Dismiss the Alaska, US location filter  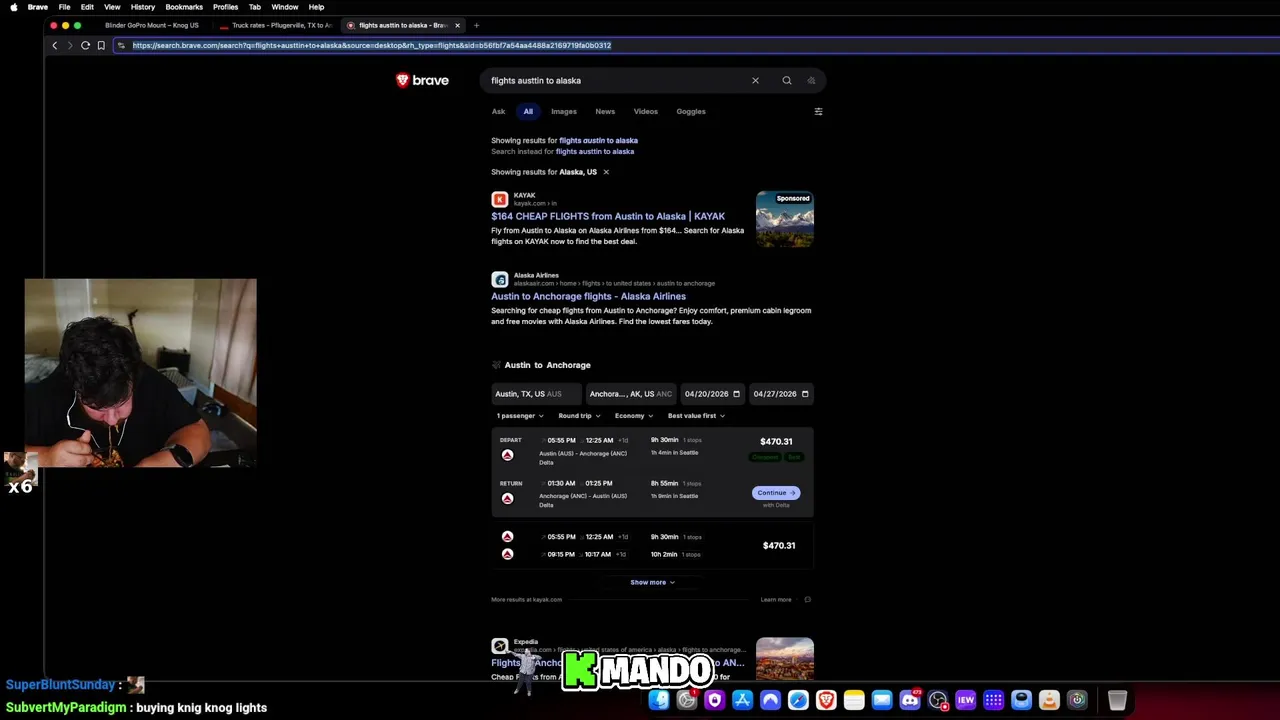(x=605, y=172)
